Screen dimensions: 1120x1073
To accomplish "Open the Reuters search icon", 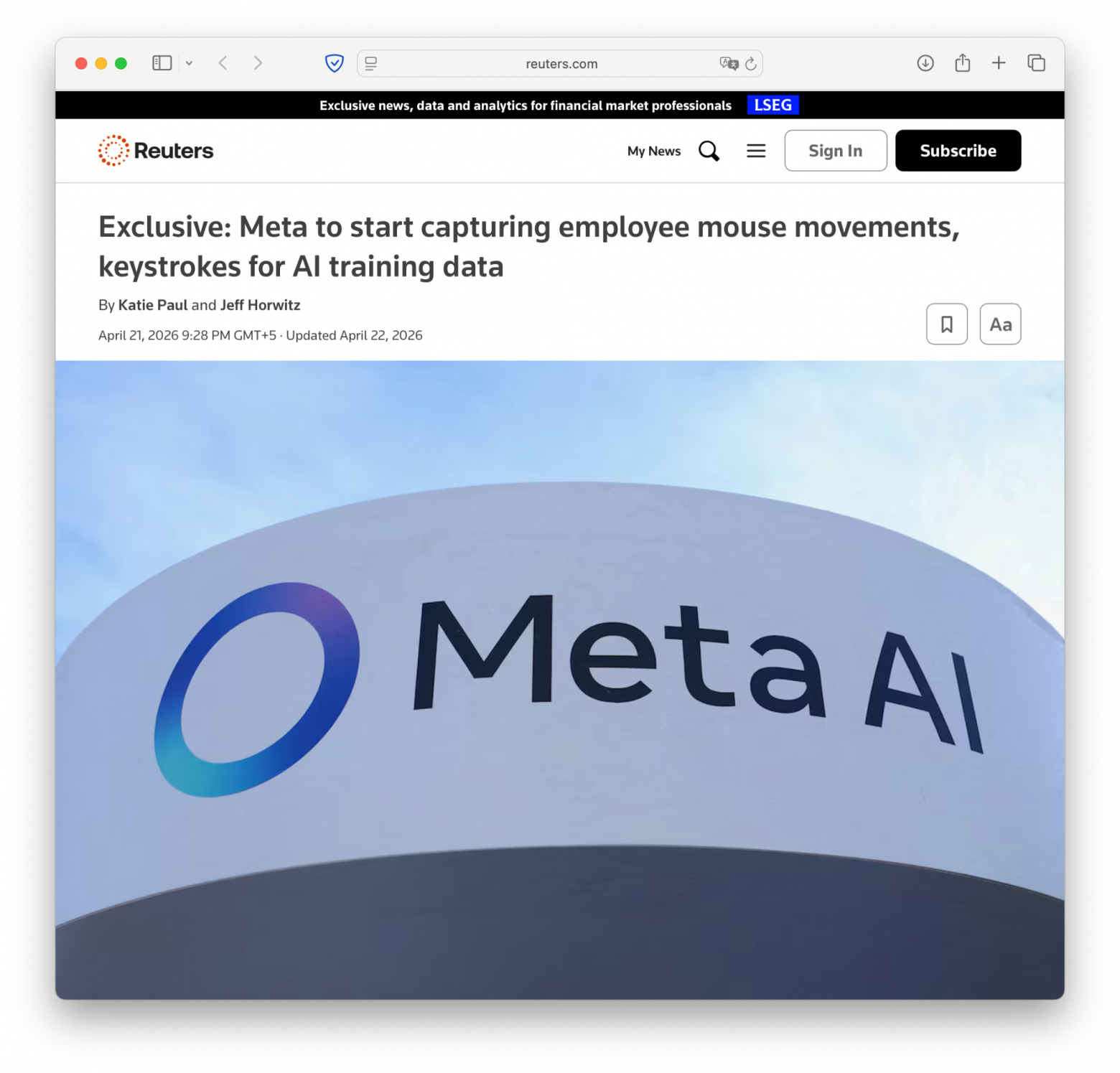I will 709,151.
